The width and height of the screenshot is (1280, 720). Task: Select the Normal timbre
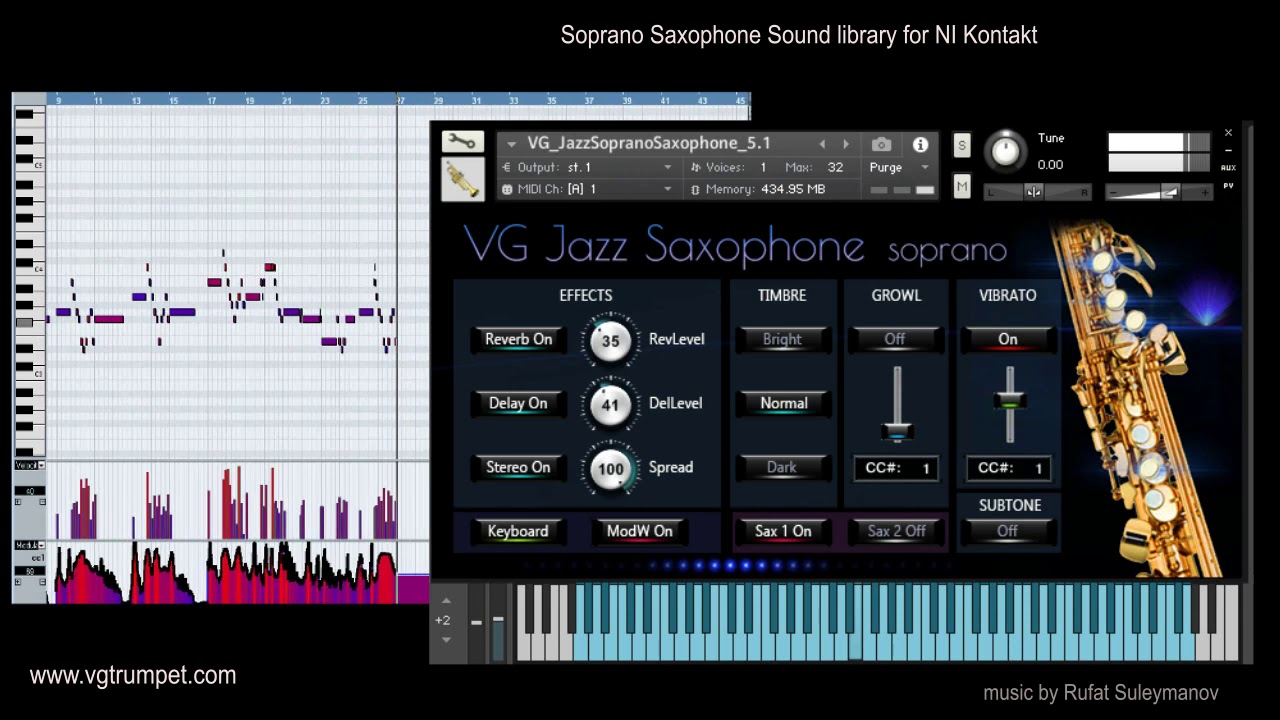[782, 404]
